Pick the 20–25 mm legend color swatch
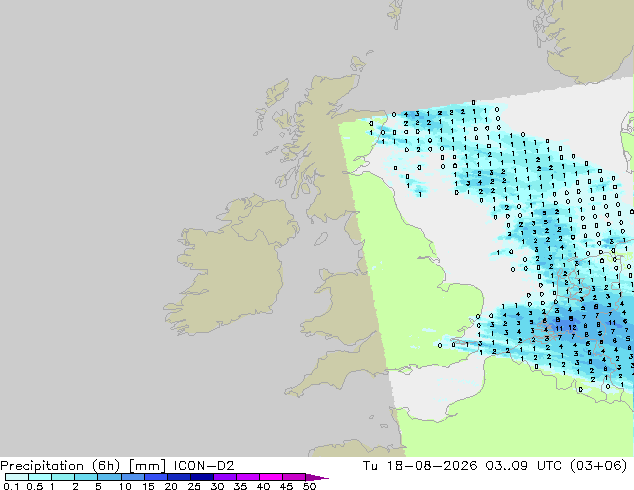 pos(179,477)
